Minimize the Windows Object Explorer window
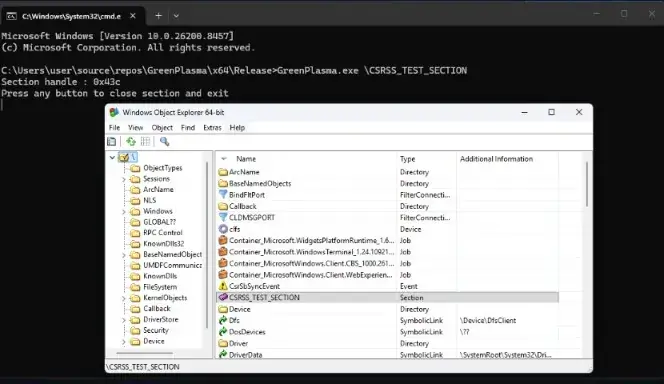The height and width of the screenshot is (384, 664). point(524,112)
